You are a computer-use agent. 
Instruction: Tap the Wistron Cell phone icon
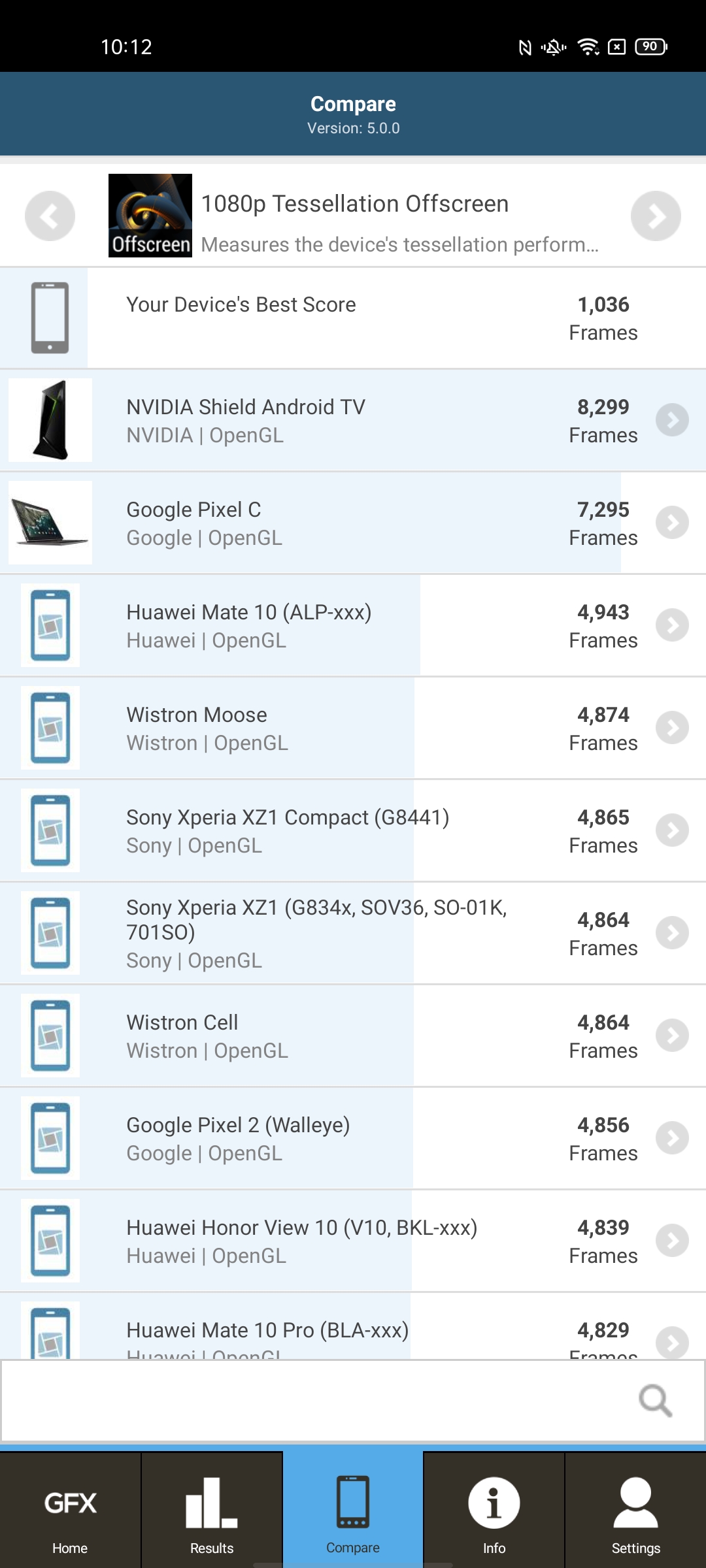click(x=50, y=1036)
